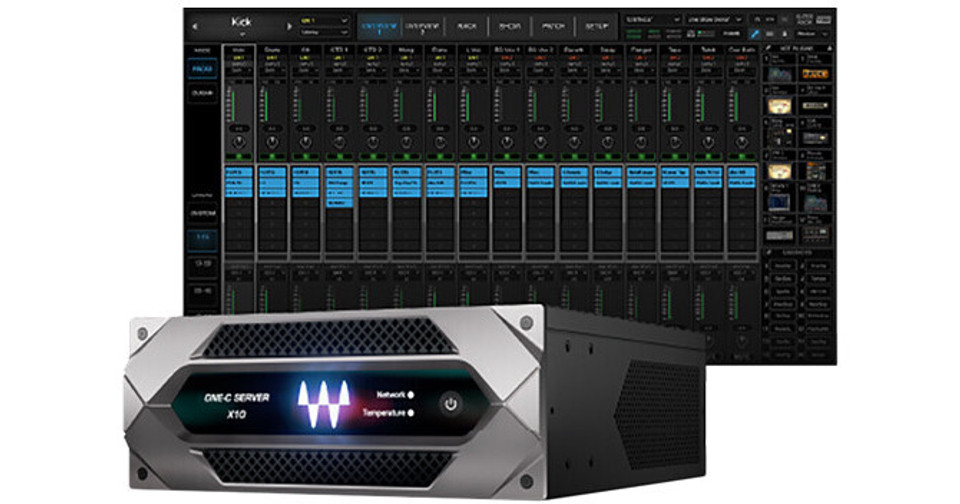The width and height of the screenshot is (960, 504).
Task: Open hot plugin slot 4 thumbnail
Action: click(816, 106)
